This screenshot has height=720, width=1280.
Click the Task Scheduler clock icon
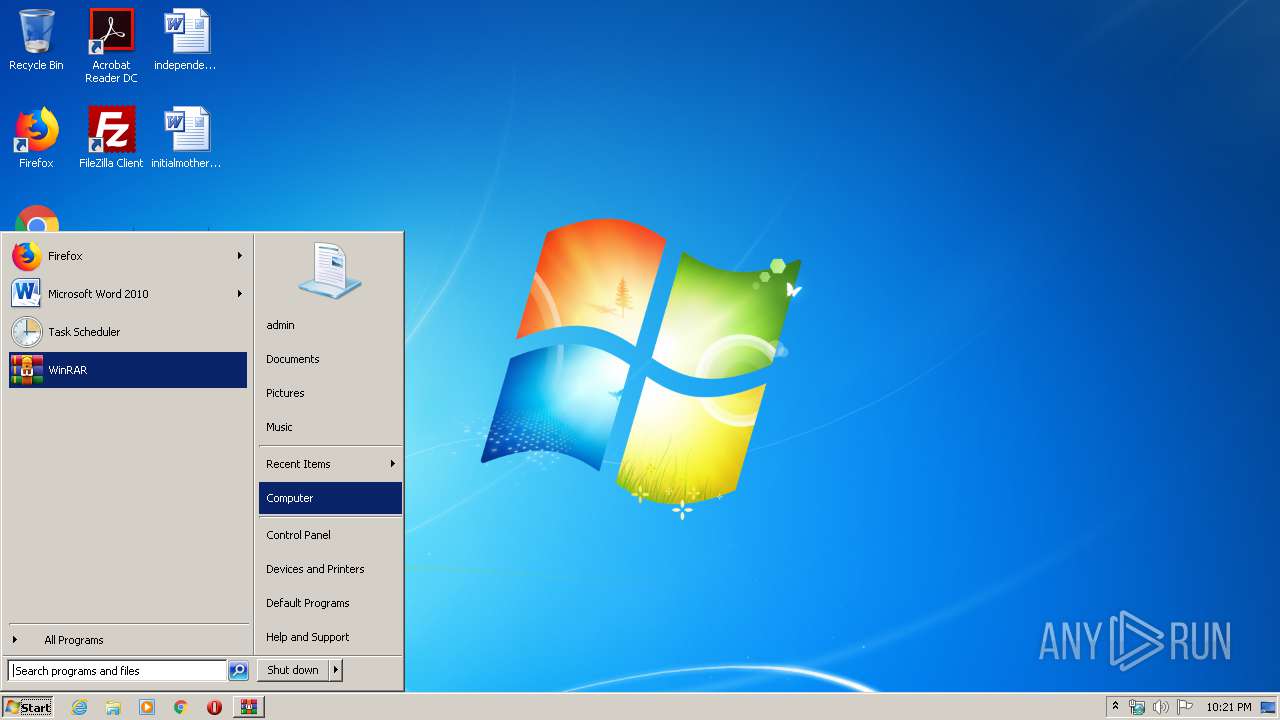(27, 332)
